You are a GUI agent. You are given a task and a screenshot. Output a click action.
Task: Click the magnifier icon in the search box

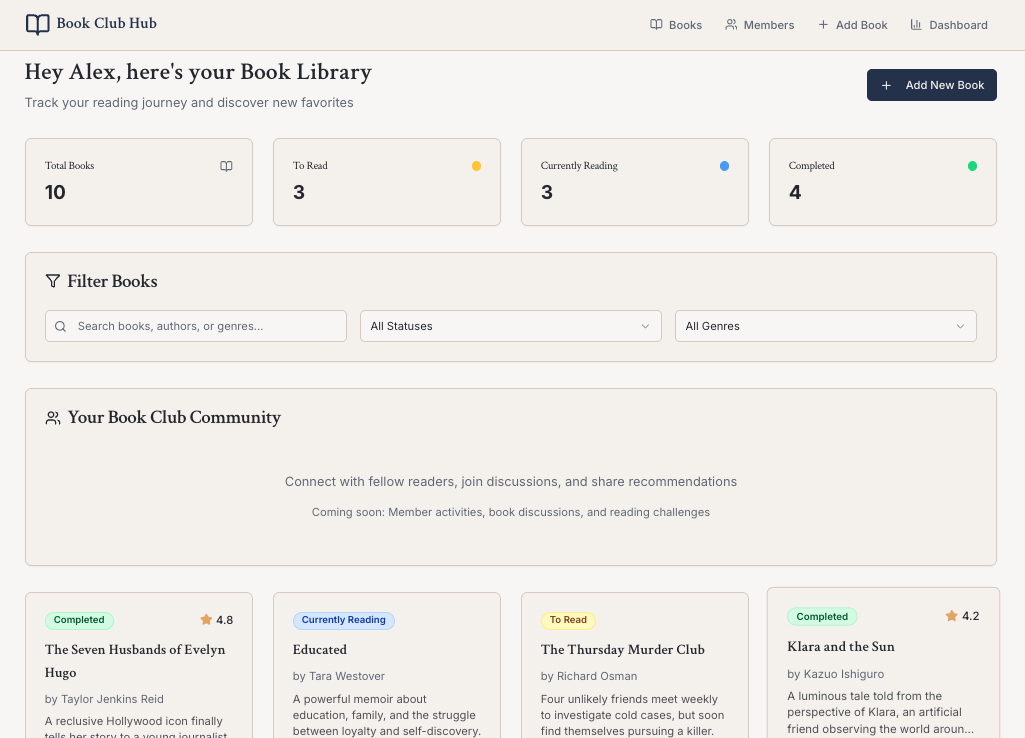click(61, 326)
